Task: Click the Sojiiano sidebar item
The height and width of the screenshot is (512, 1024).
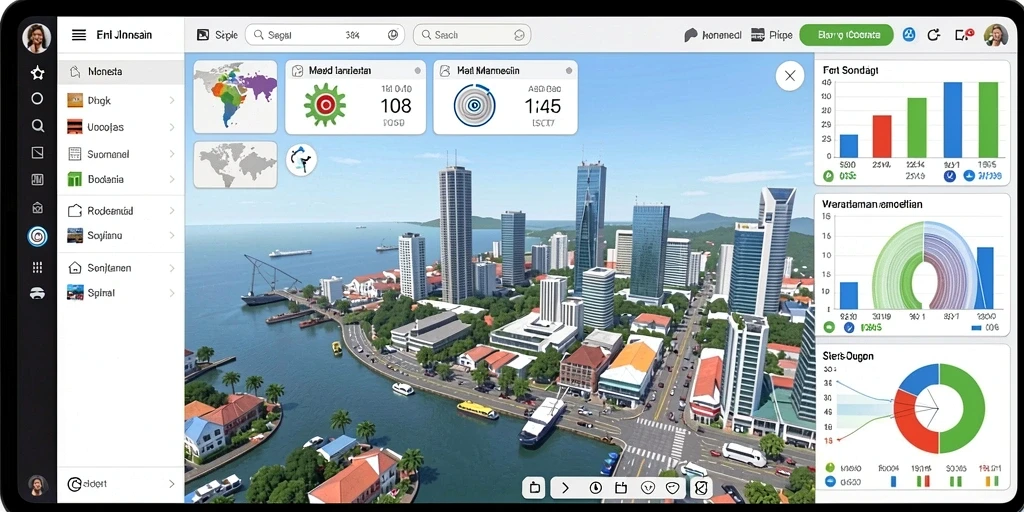Action: [121, 236]
